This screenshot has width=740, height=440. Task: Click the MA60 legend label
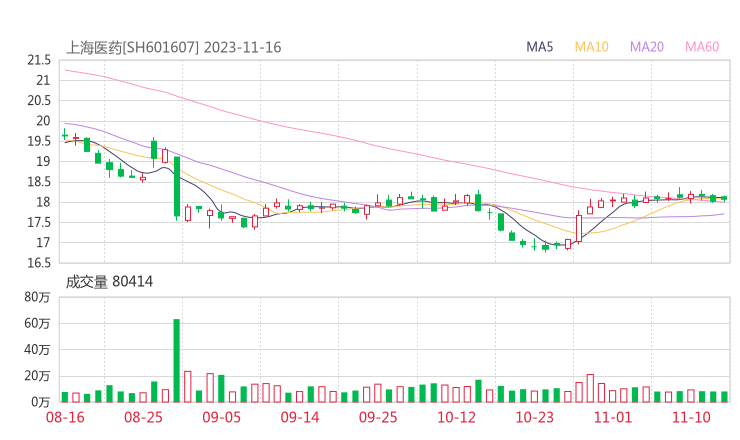(x=702, y=47)
